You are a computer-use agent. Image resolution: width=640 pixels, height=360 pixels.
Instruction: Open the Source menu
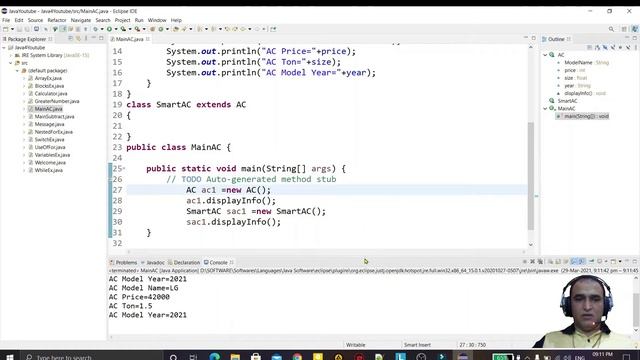tap(35, 20)
